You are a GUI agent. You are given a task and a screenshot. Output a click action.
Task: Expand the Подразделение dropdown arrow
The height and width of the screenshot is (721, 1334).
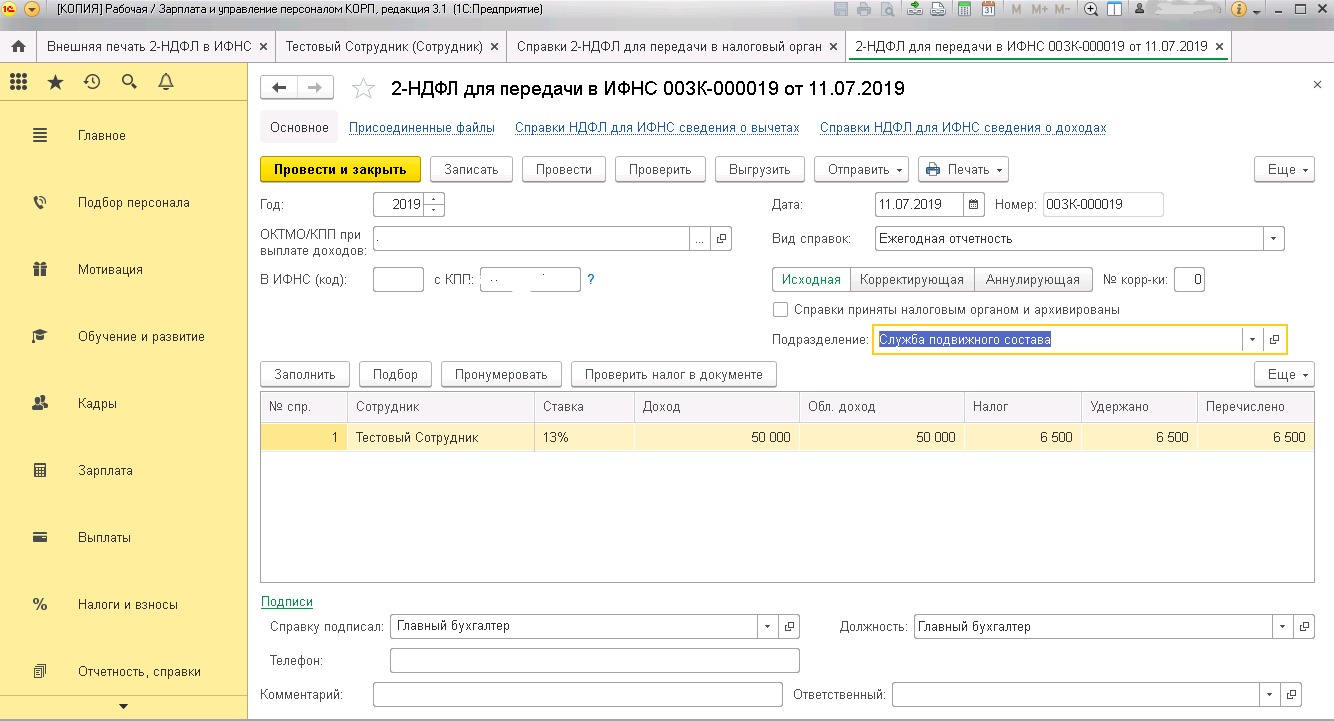[1253, 339]
